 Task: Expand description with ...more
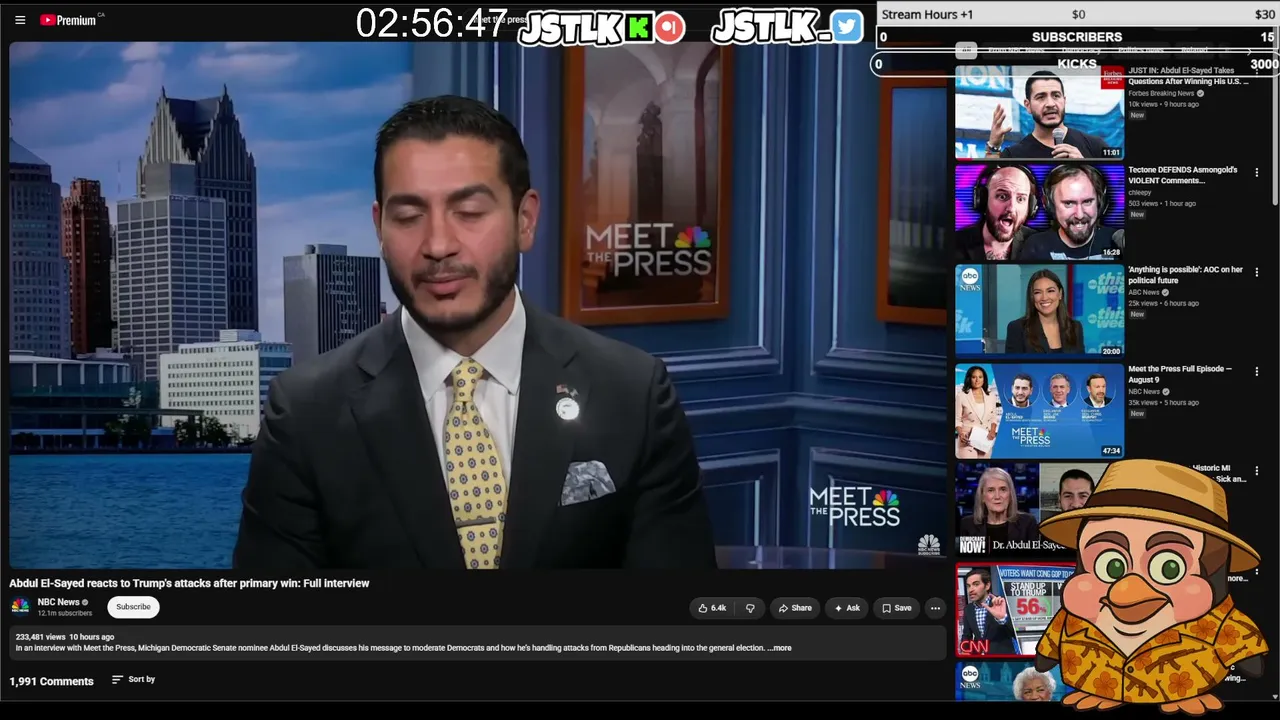(x=779, y=648)
